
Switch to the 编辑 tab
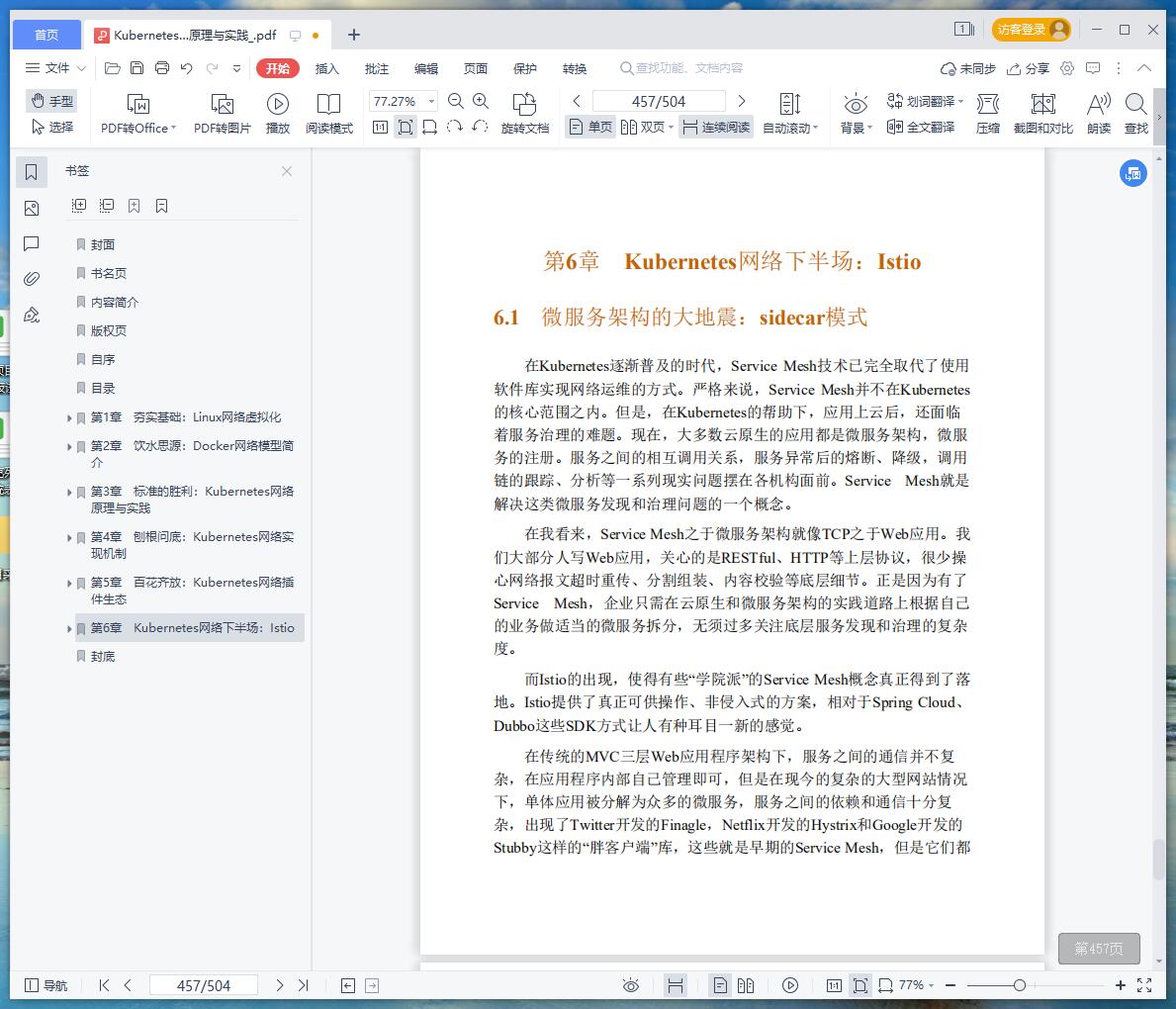pyautogui.click(x=426, y=68)
